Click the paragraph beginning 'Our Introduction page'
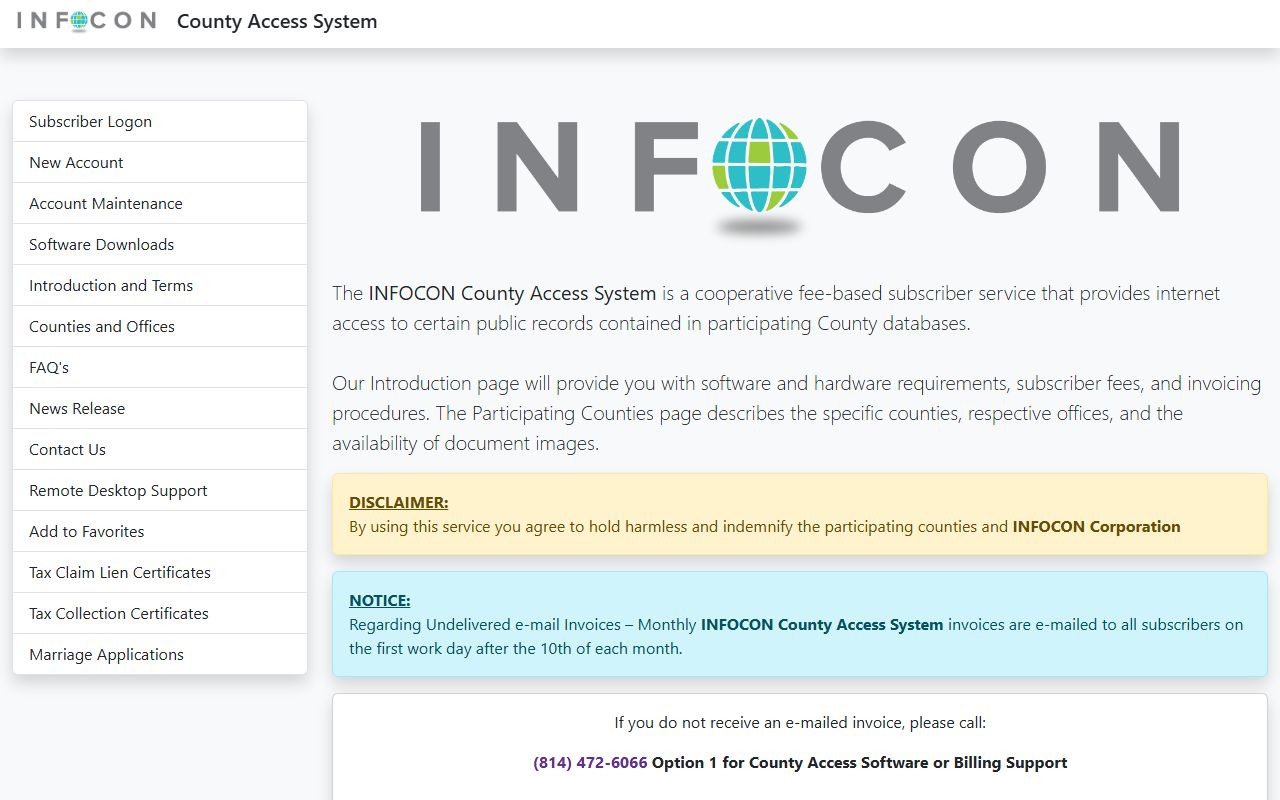 click(x=797, y=413)
